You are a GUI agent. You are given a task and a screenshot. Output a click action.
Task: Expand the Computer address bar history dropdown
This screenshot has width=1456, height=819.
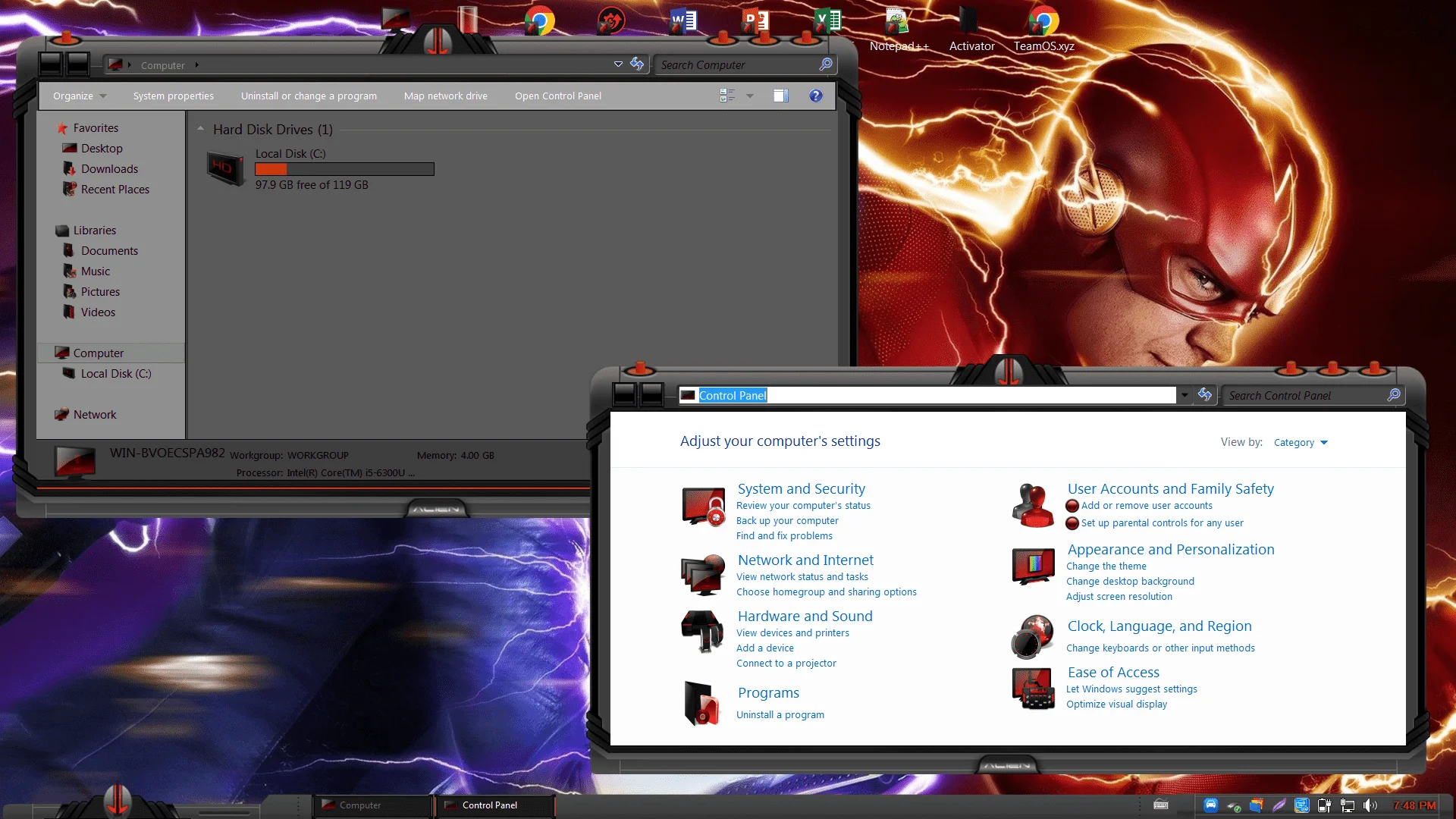618,64
